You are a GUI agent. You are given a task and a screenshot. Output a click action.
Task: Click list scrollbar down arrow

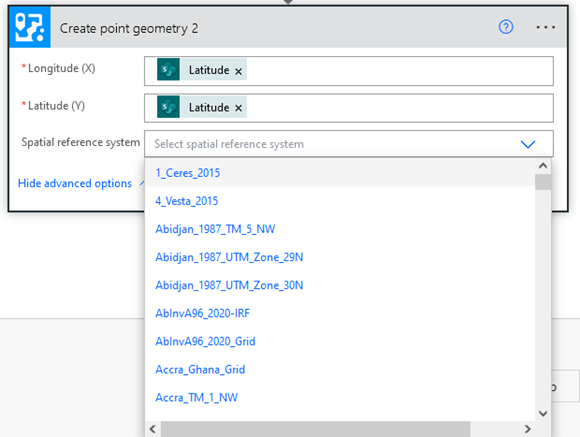(543, 413)
